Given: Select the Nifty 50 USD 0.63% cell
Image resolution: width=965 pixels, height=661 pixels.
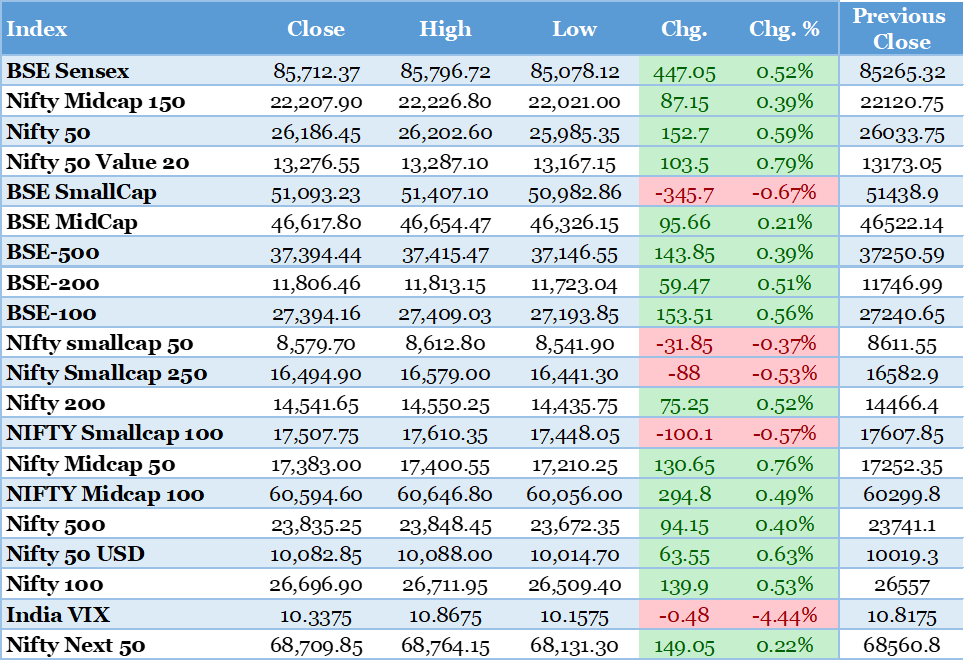Looking at the screenshot, I should pos(784,554).
